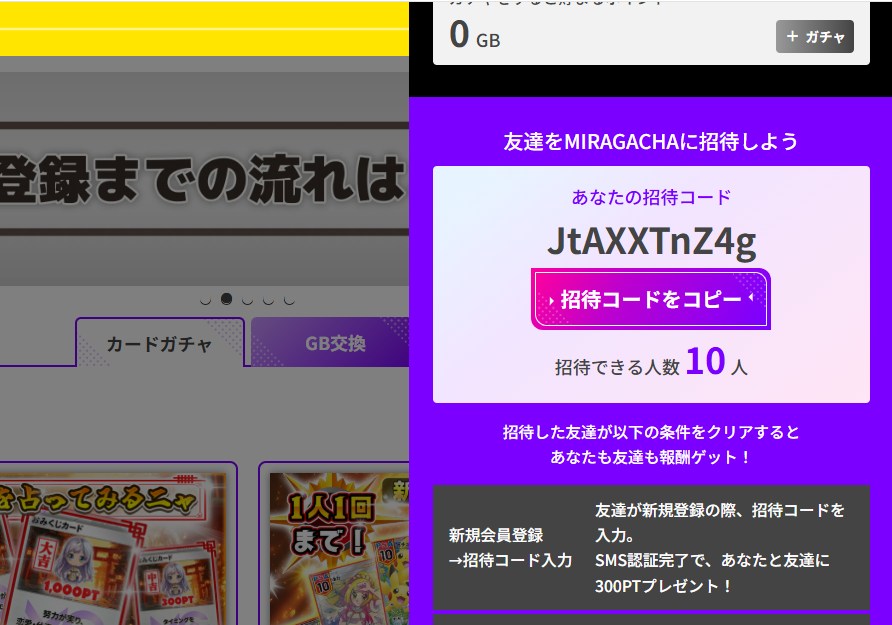Click the plus ガチャ button

pos(814,36)
